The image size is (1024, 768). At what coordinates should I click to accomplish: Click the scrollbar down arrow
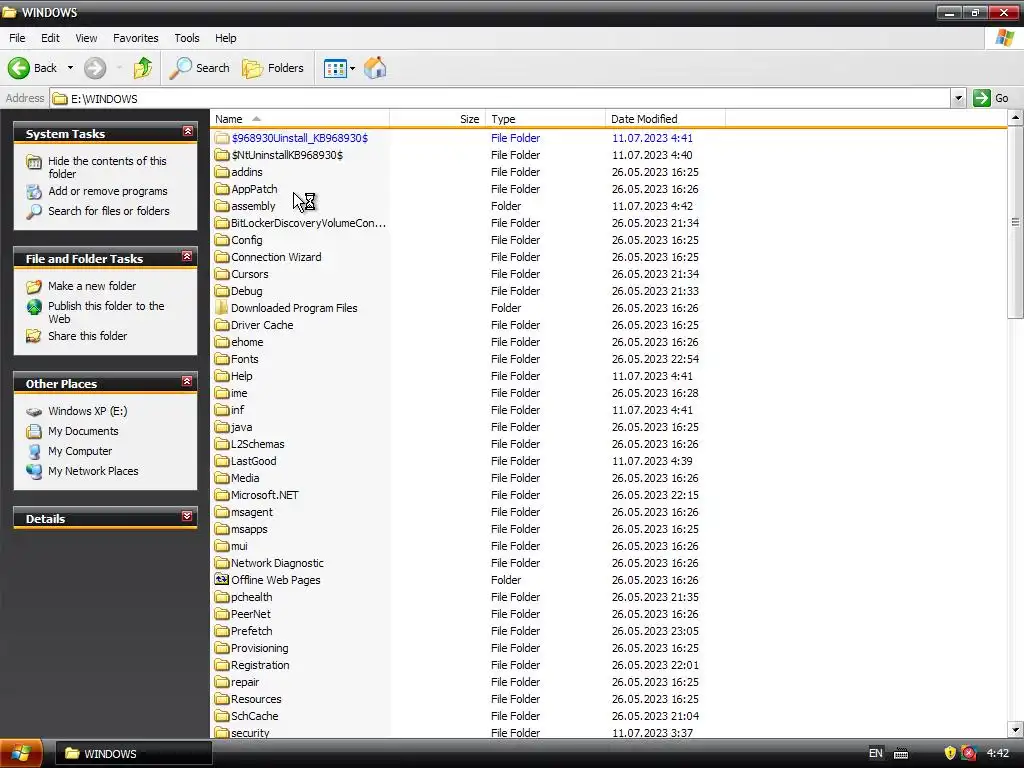pos(1016,730)
